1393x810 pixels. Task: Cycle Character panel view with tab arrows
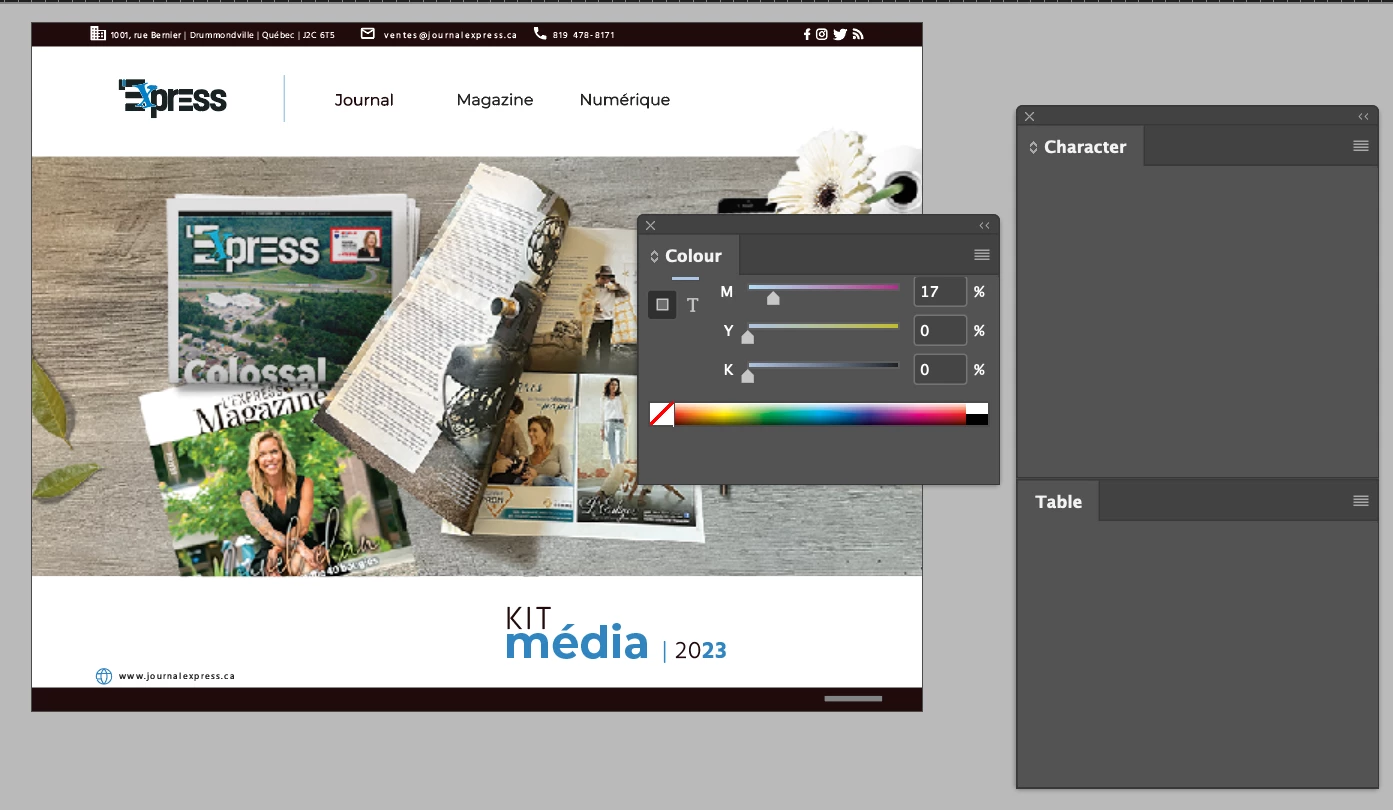click(1034, 147)
